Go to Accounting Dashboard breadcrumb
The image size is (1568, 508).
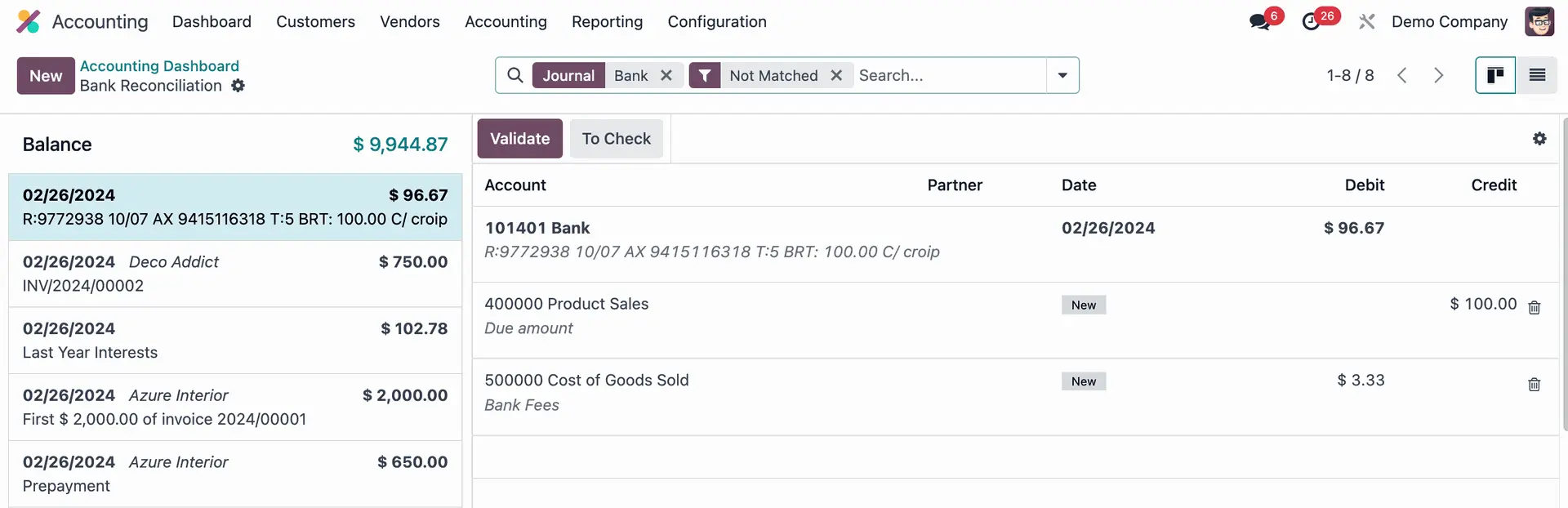[159, 66]
